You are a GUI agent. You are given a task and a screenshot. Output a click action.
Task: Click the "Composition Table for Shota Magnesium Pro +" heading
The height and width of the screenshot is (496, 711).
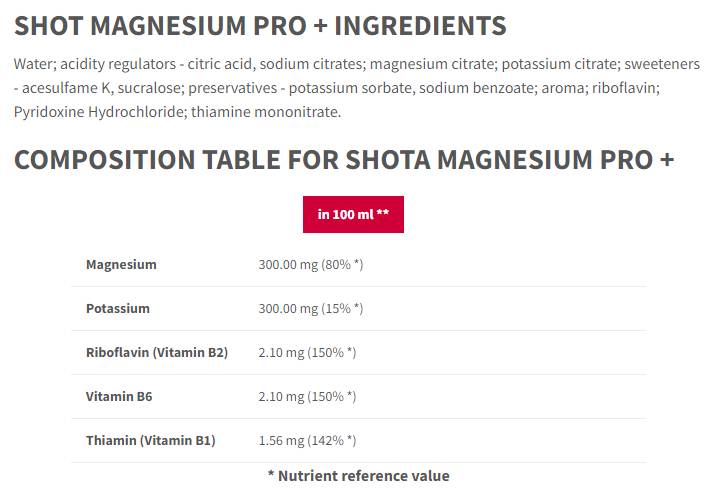coord(344,160)
